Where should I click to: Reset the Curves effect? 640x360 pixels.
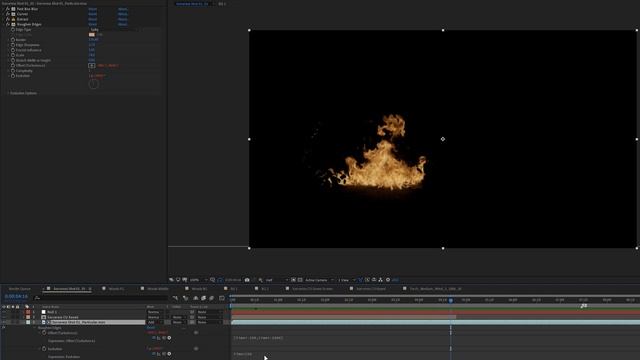click(93, 14)
